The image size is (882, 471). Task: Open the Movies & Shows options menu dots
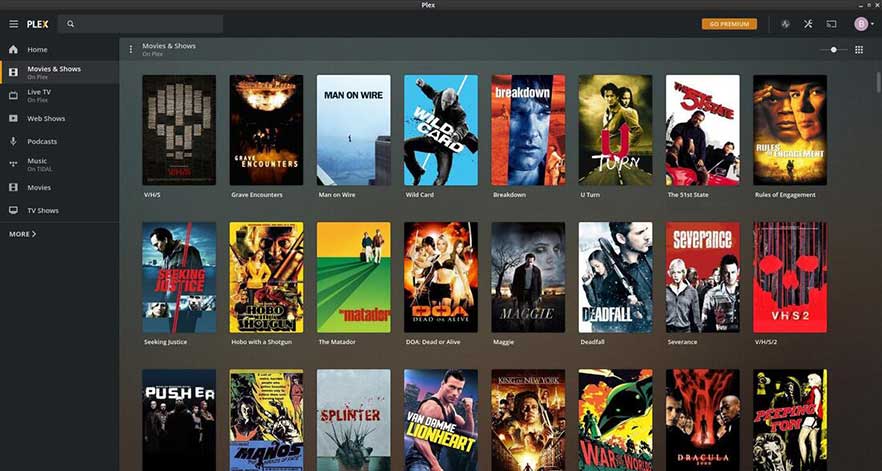tap(131, 50)
